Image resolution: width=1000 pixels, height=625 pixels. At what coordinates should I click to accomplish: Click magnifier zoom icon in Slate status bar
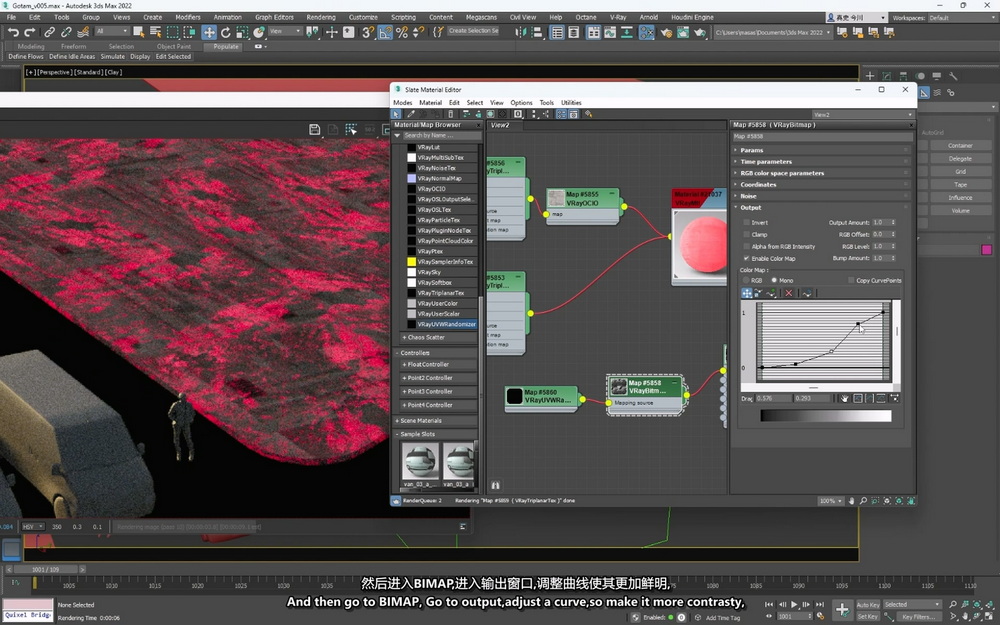(863, 501)
